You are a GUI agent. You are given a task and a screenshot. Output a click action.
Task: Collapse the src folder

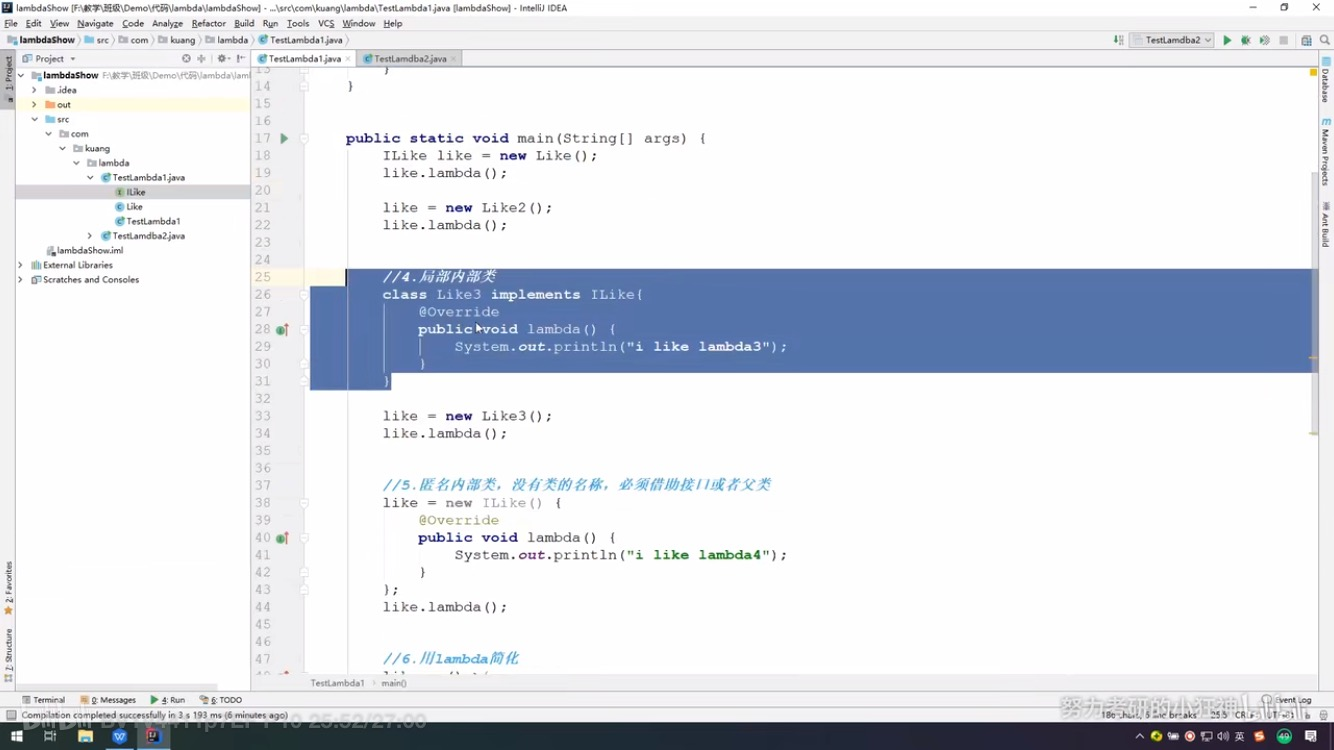pos(34,119)
